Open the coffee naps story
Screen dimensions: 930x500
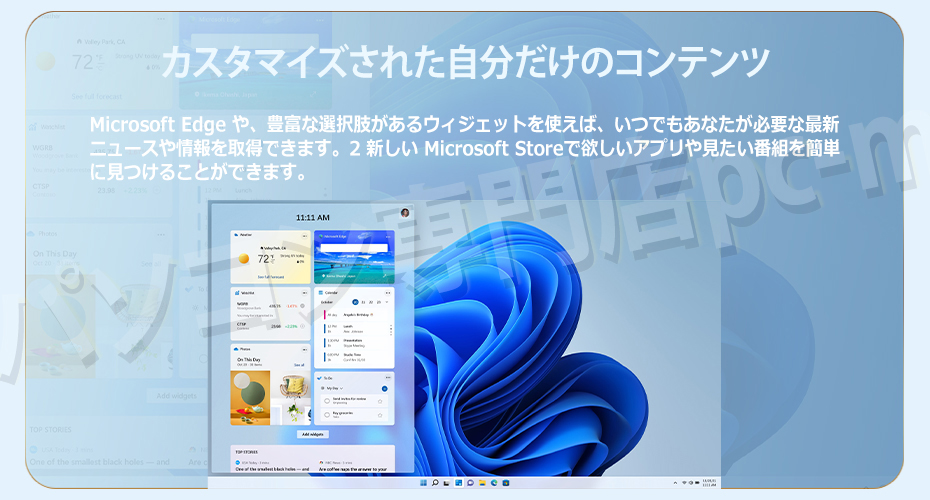tap(353, 469)
